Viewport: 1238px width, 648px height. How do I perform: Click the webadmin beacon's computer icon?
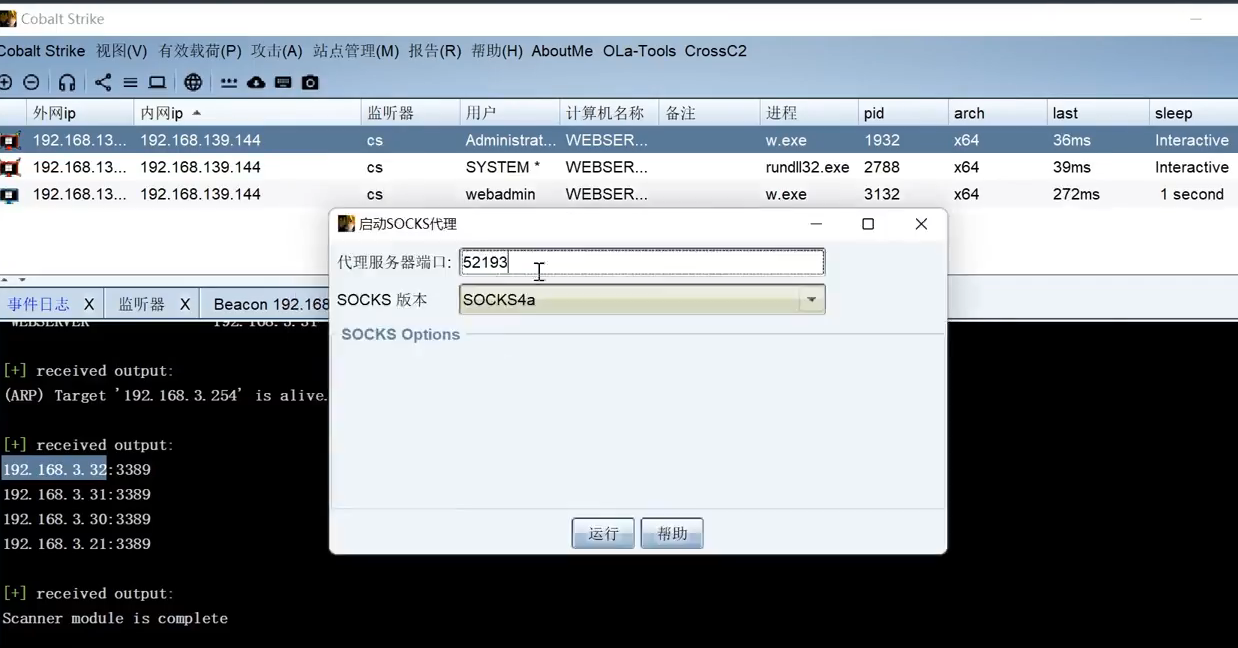10,195
